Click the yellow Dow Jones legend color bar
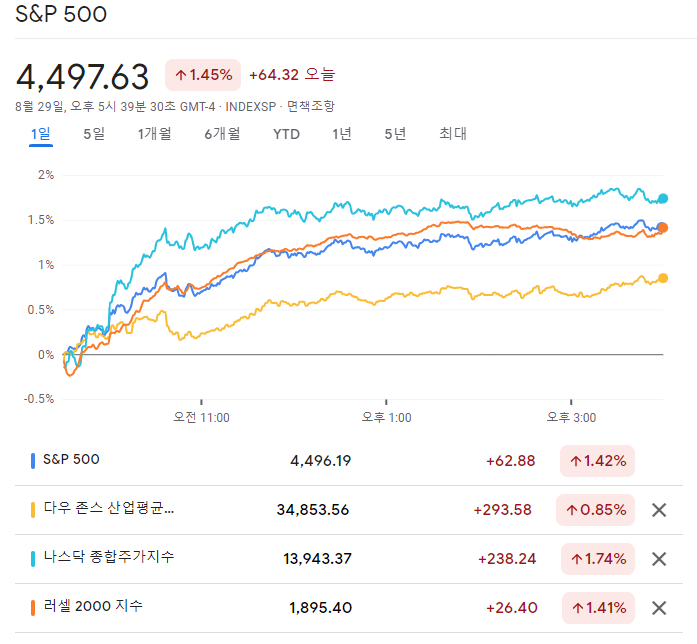Viewport: 697px width, 644px height. [32, 510]
